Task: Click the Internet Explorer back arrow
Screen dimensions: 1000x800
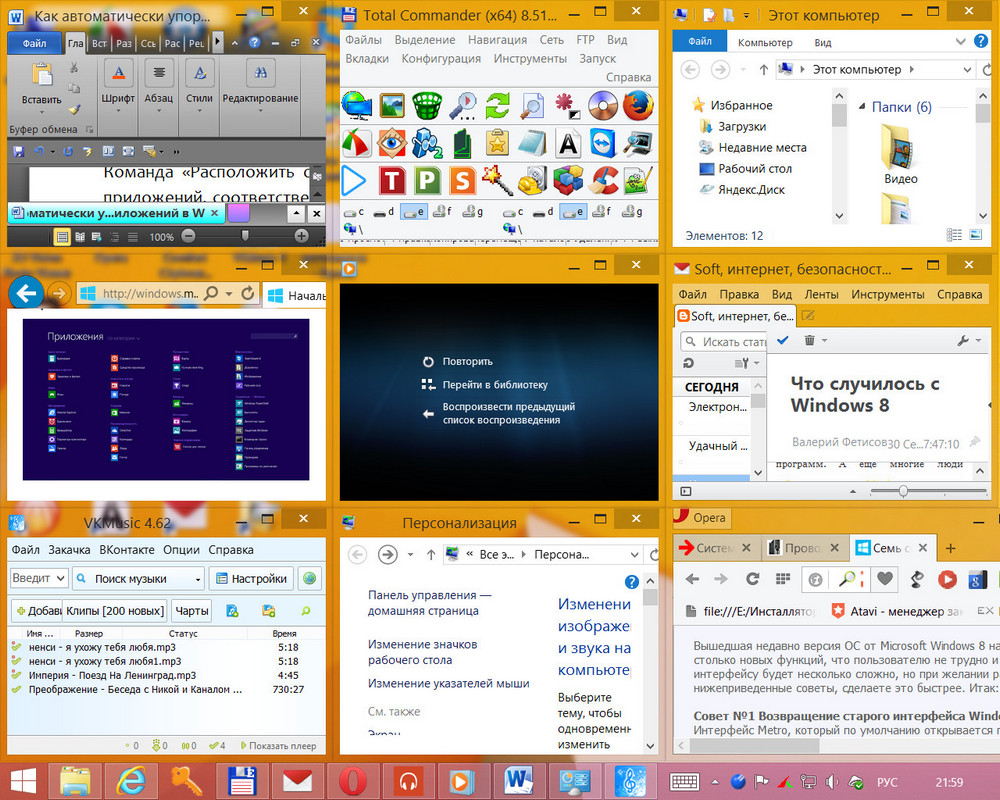Action: pos(26,293)
